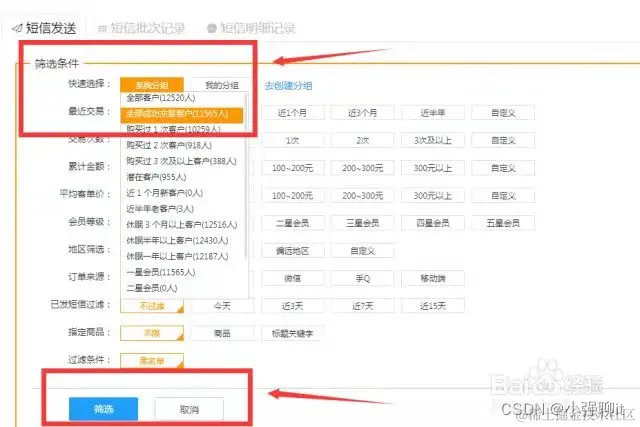The height and width of the screenshot is (427, 640).
Task: Choose 自定义 in the 交易次数 row
Action: pos(503,140)
